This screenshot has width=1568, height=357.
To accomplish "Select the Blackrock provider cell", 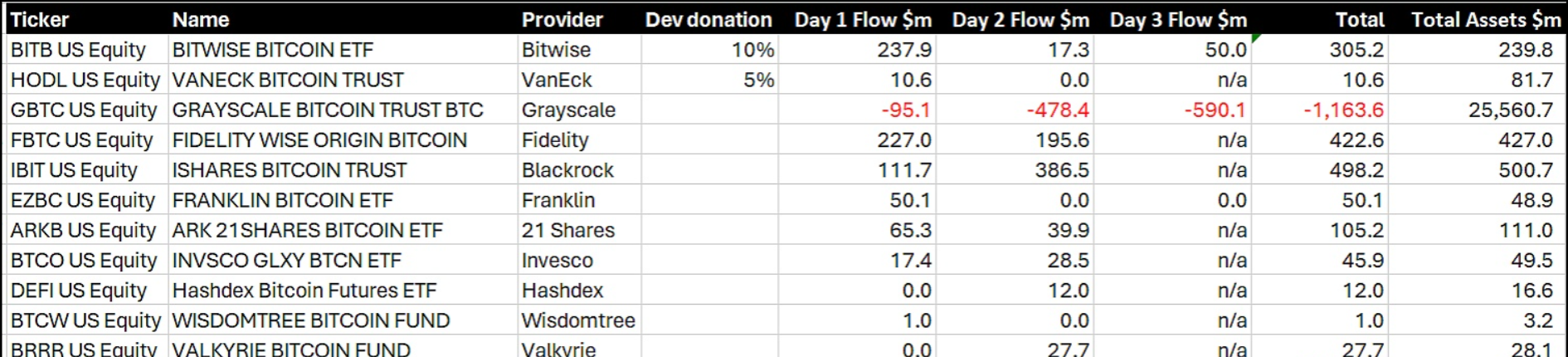I will 567,170.
